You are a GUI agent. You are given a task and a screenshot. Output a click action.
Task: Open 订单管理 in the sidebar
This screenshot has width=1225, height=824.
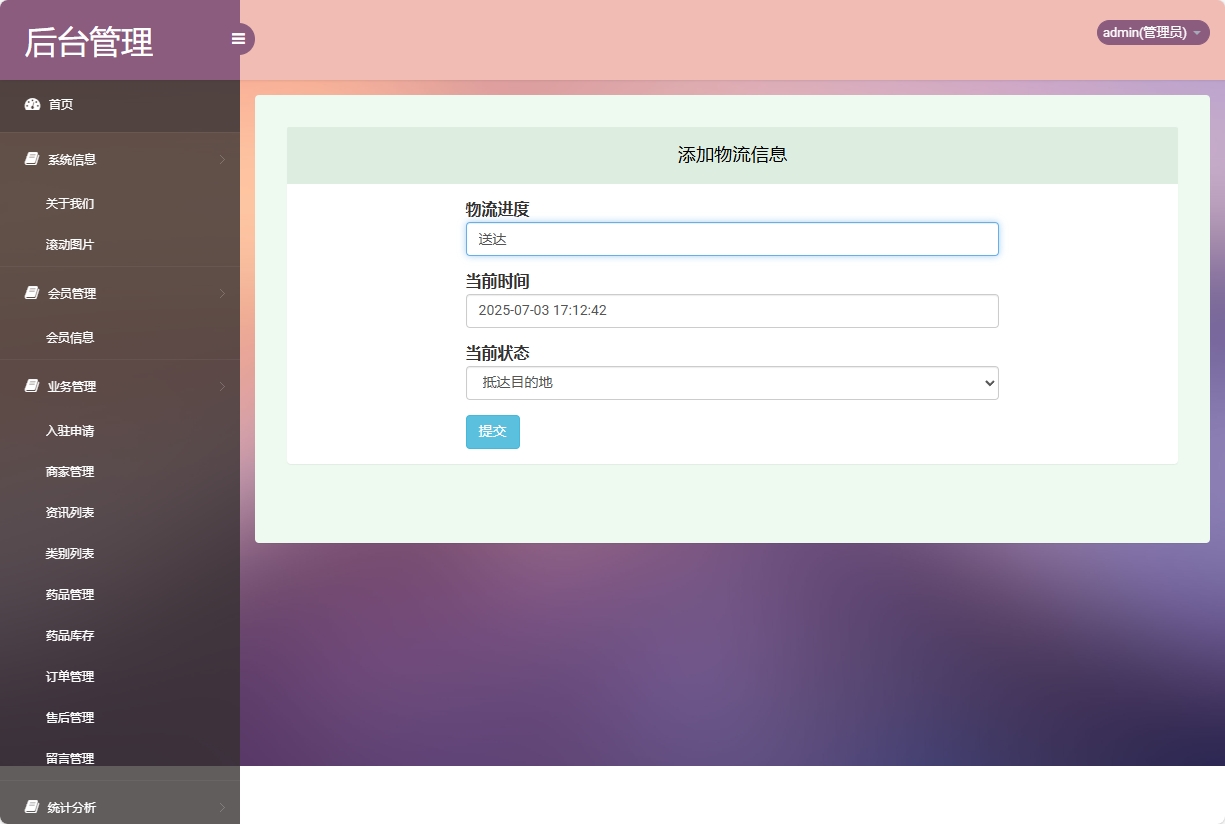click(x=69, y=676)
